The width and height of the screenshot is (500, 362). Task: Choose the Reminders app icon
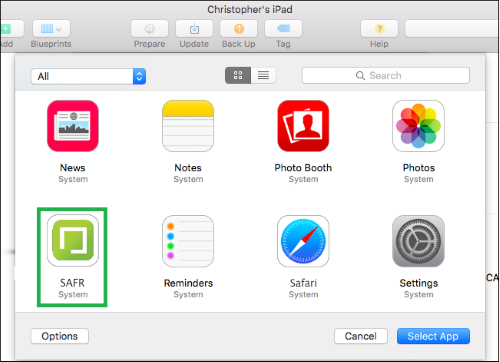coord(188,241)
